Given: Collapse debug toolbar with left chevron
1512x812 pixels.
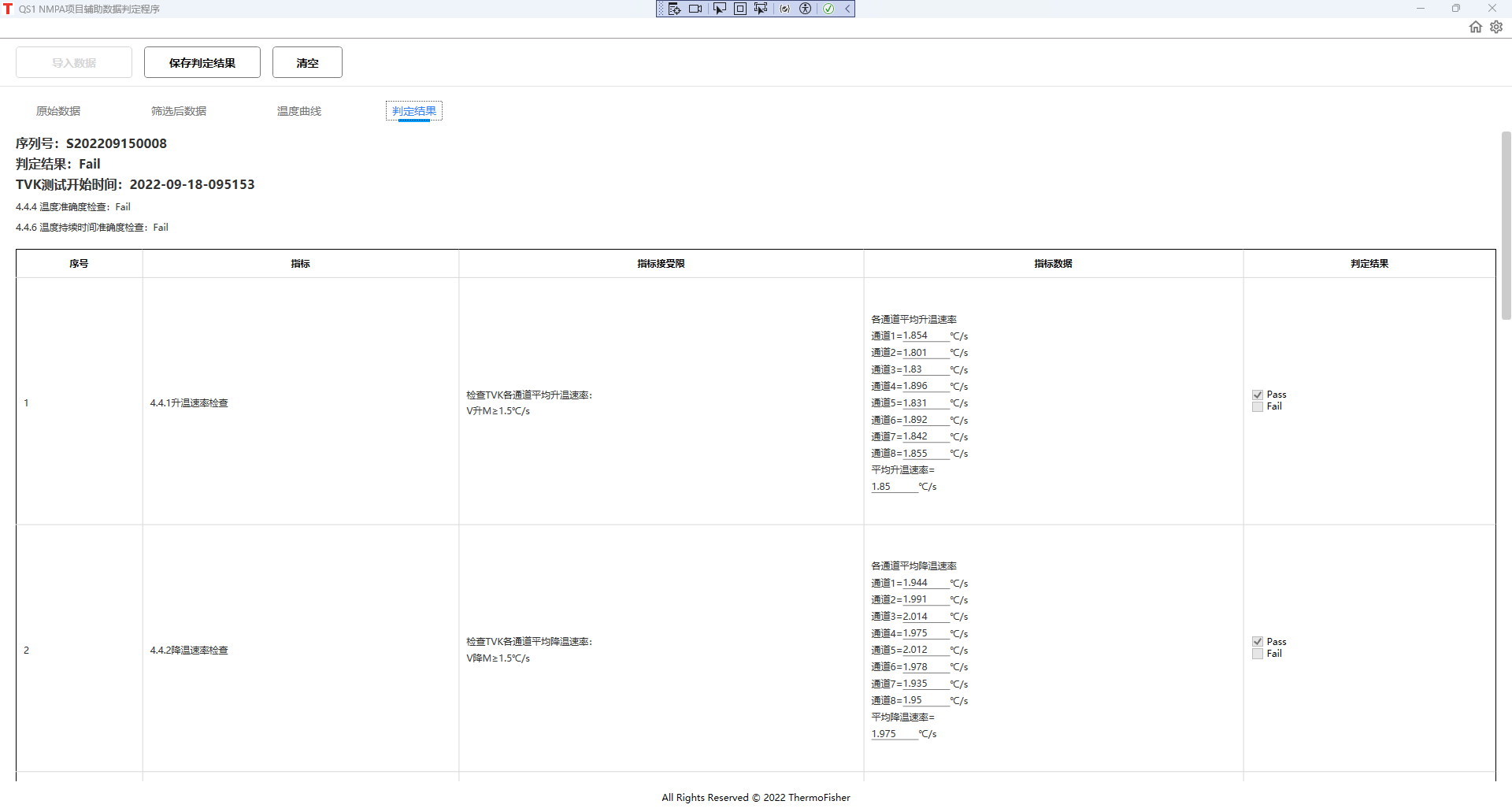Looking at the screenshot, I should [x=847, y=9].
